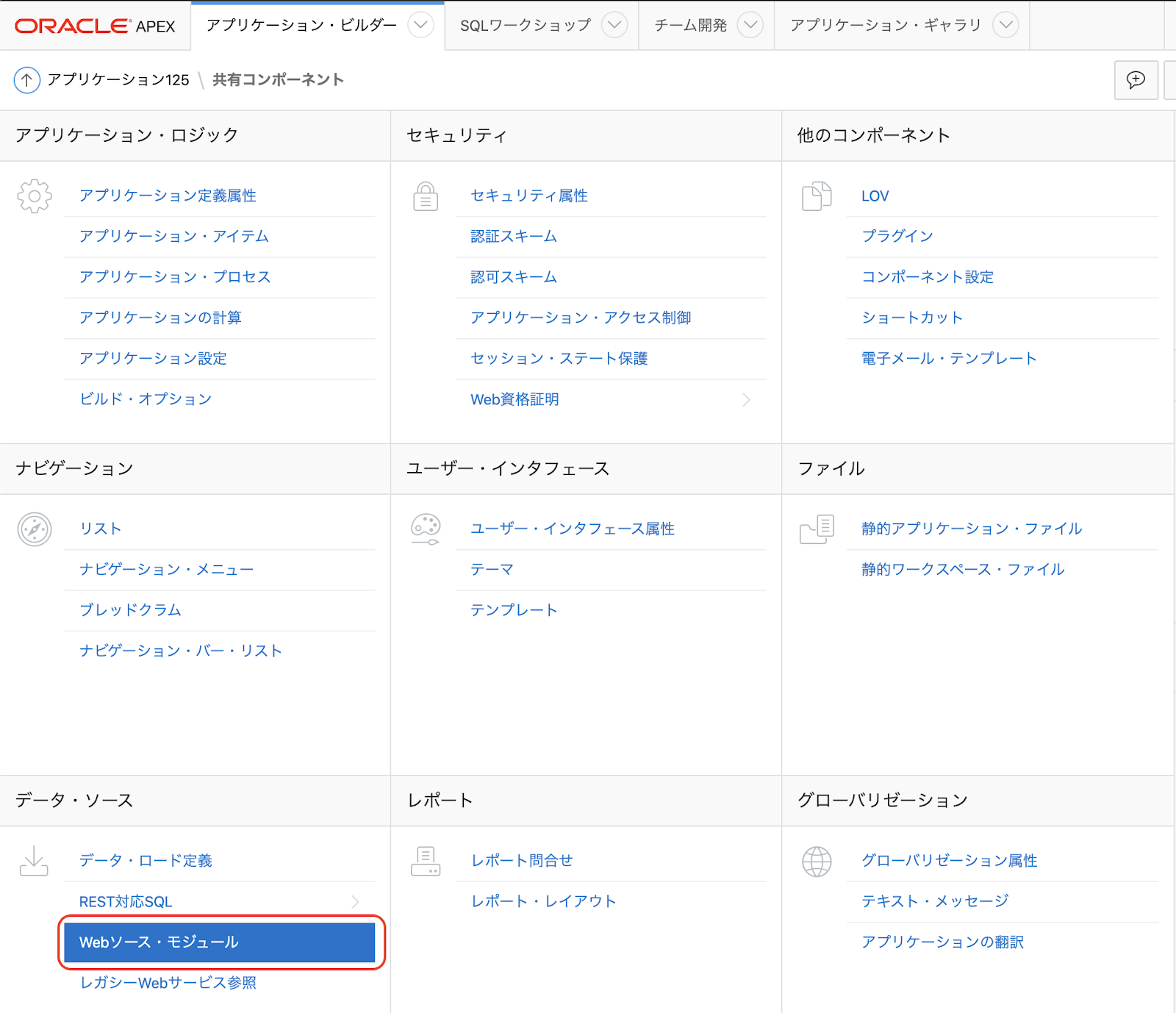Image resolution: width=1176 pixels, height=1013 pixels.
Task: Click the files icon next to static application files
Action: tap(816, 529)
